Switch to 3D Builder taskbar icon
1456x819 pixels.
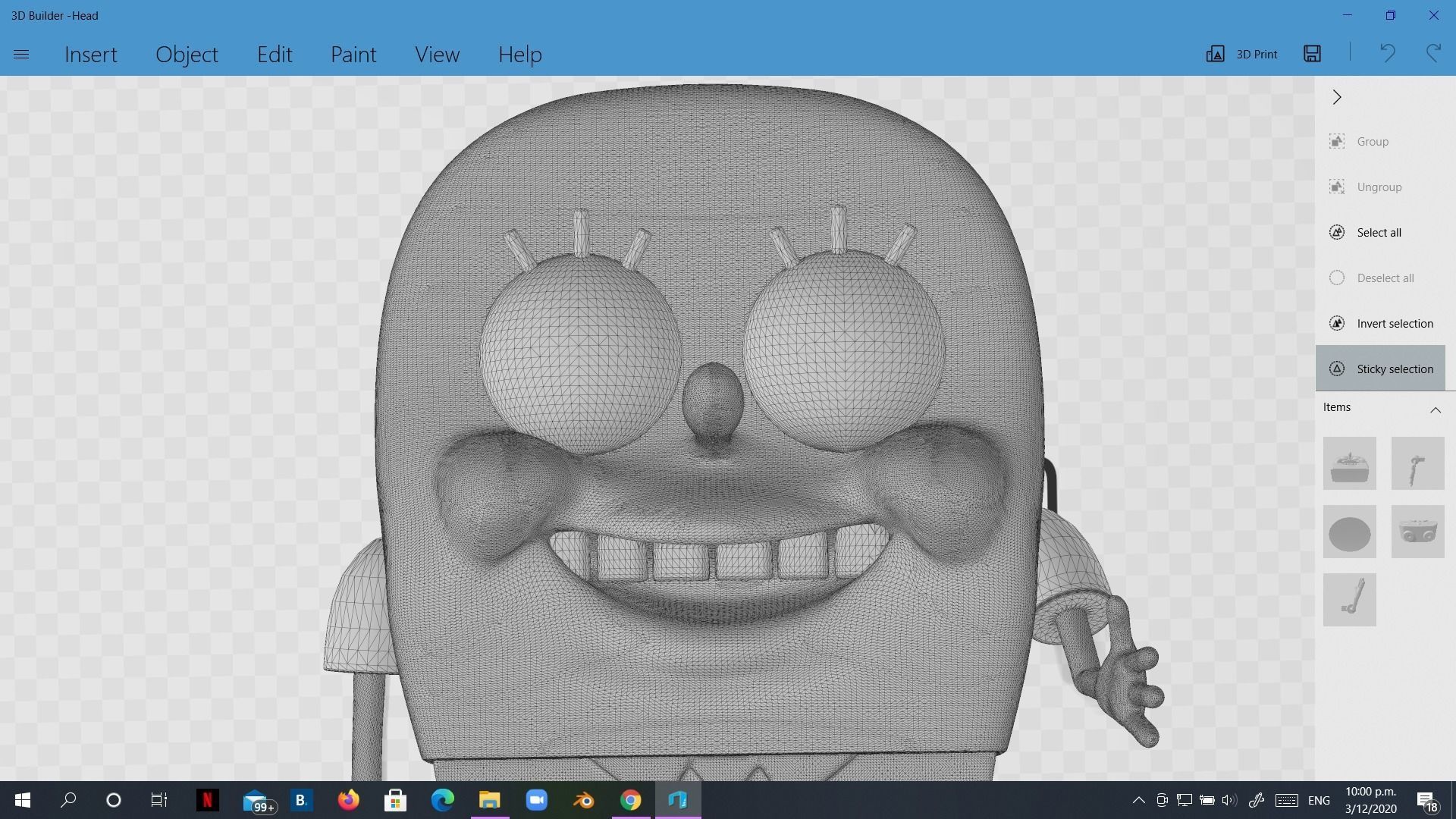click(x=677, y=800)
